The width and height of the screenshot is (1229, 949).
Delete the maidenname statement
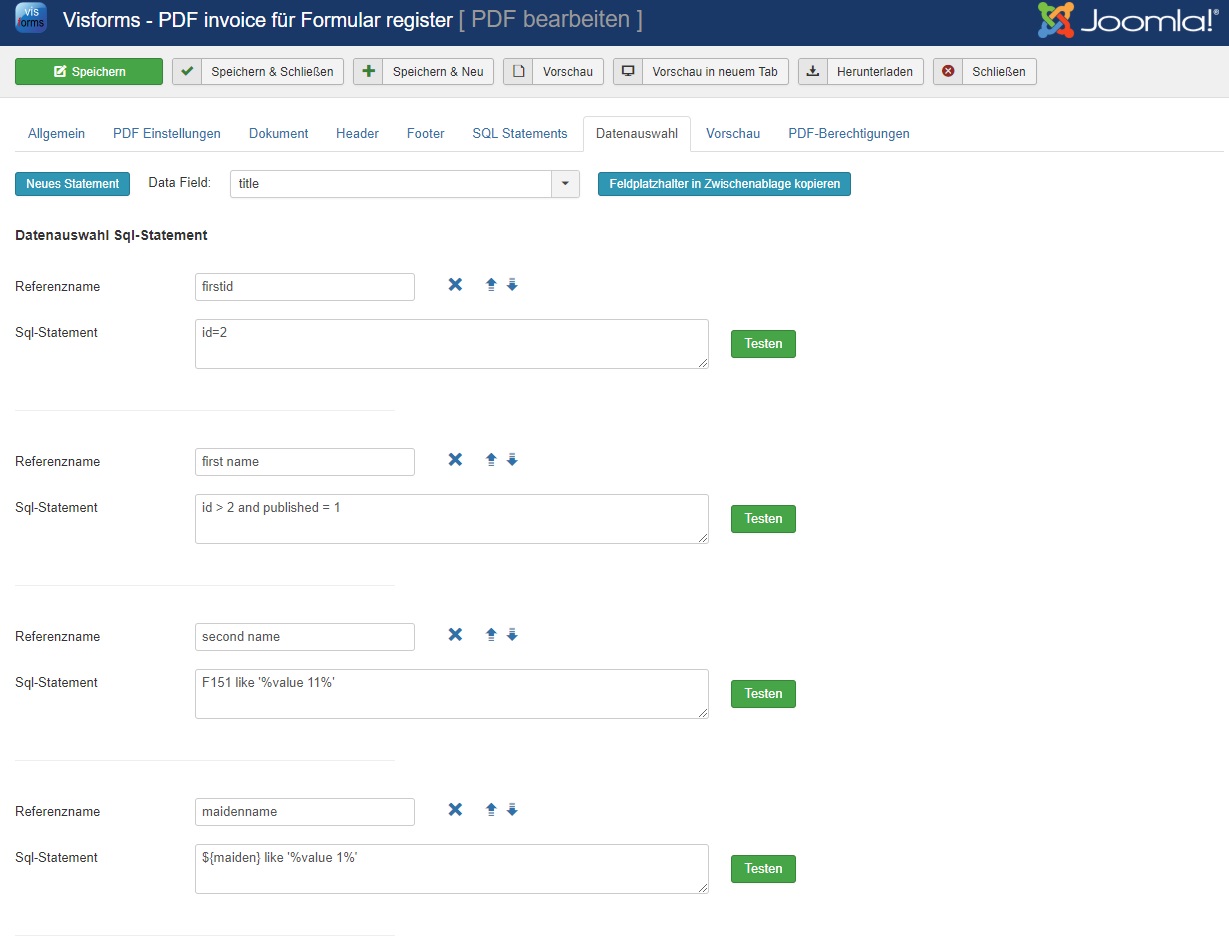click(455, 810)
